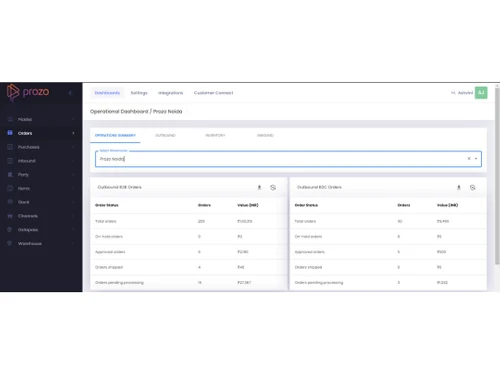The image size is (500, 375).
Task: Click Orders column header in B2C table
Action: point(404,205)
